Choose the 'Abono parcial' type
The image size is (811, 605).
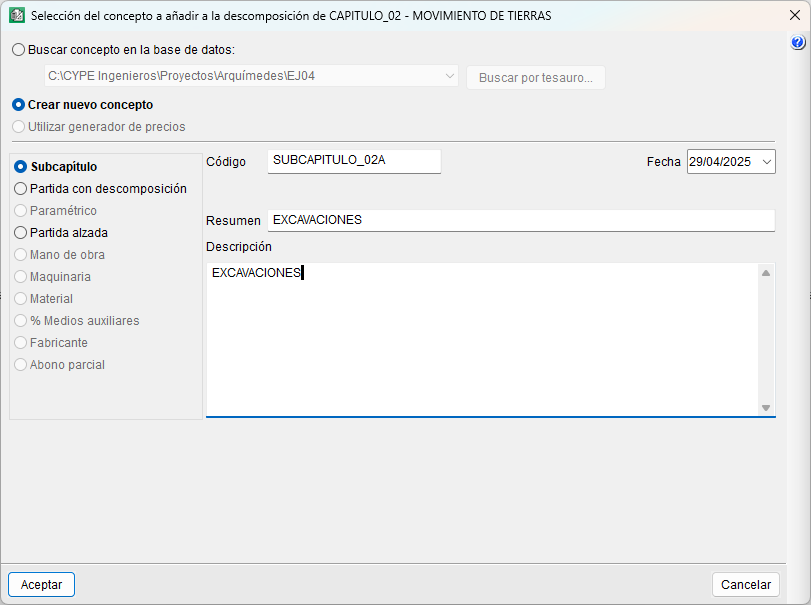[x=59, y=365]
